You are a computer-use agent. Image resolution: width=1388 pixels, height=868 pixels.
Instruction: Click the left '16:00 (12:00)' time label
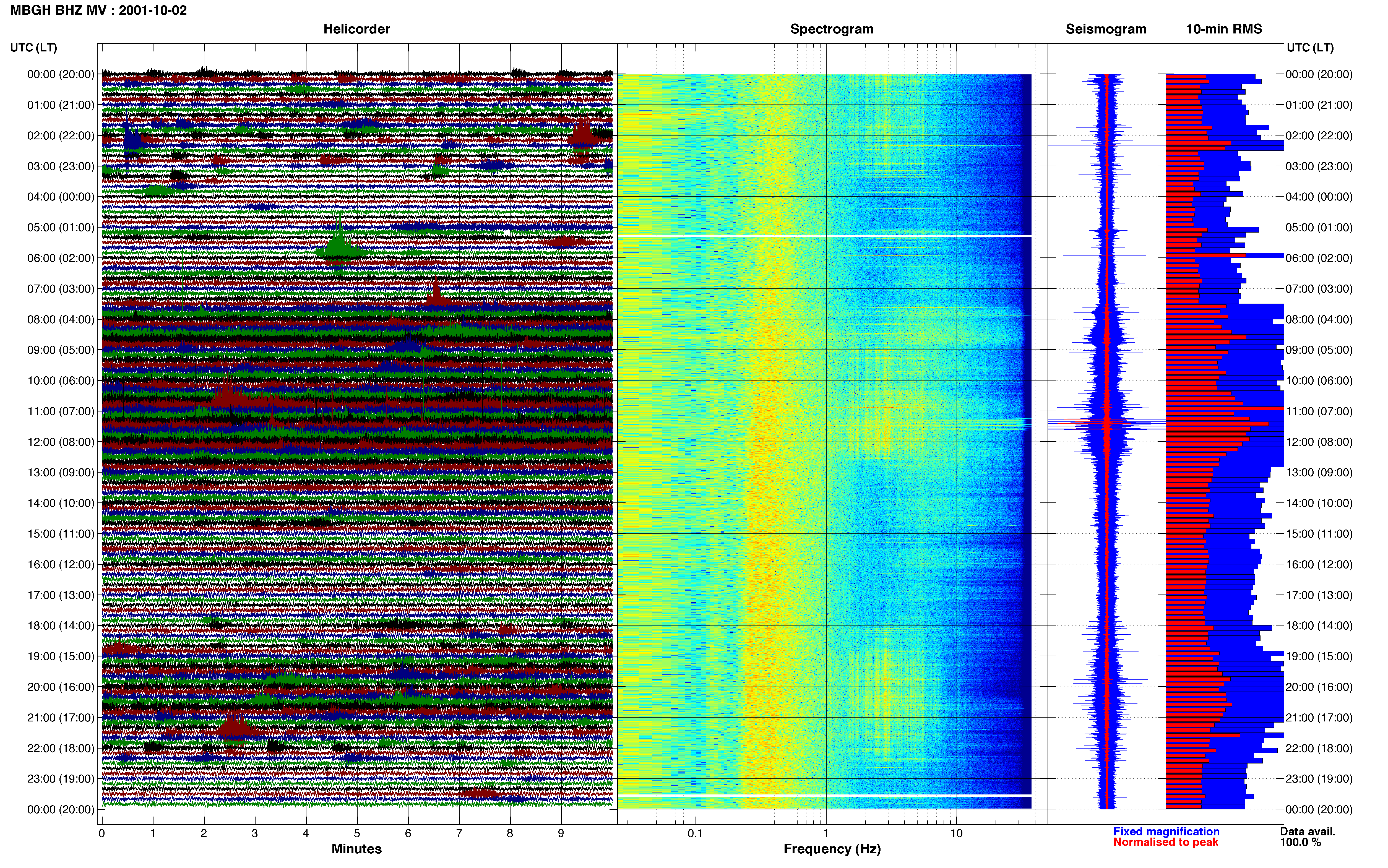60,564
